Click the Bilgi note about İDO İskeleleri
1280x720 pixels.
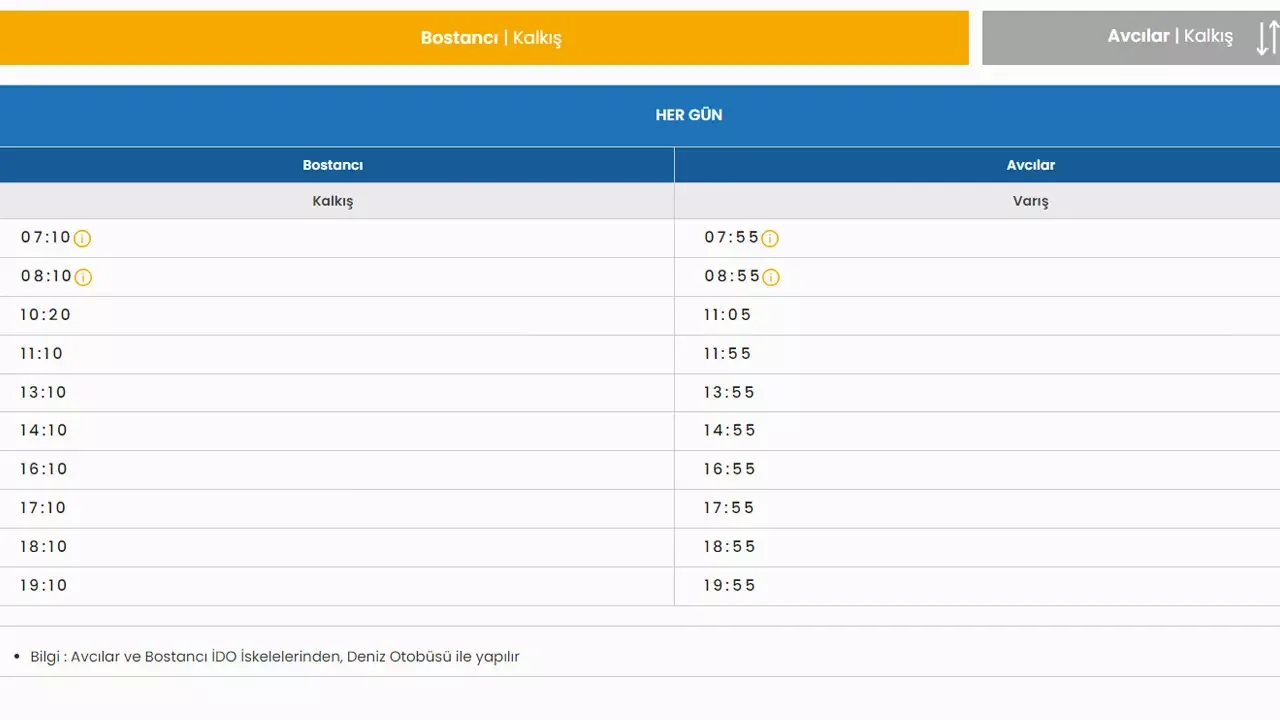pos(275,657)
